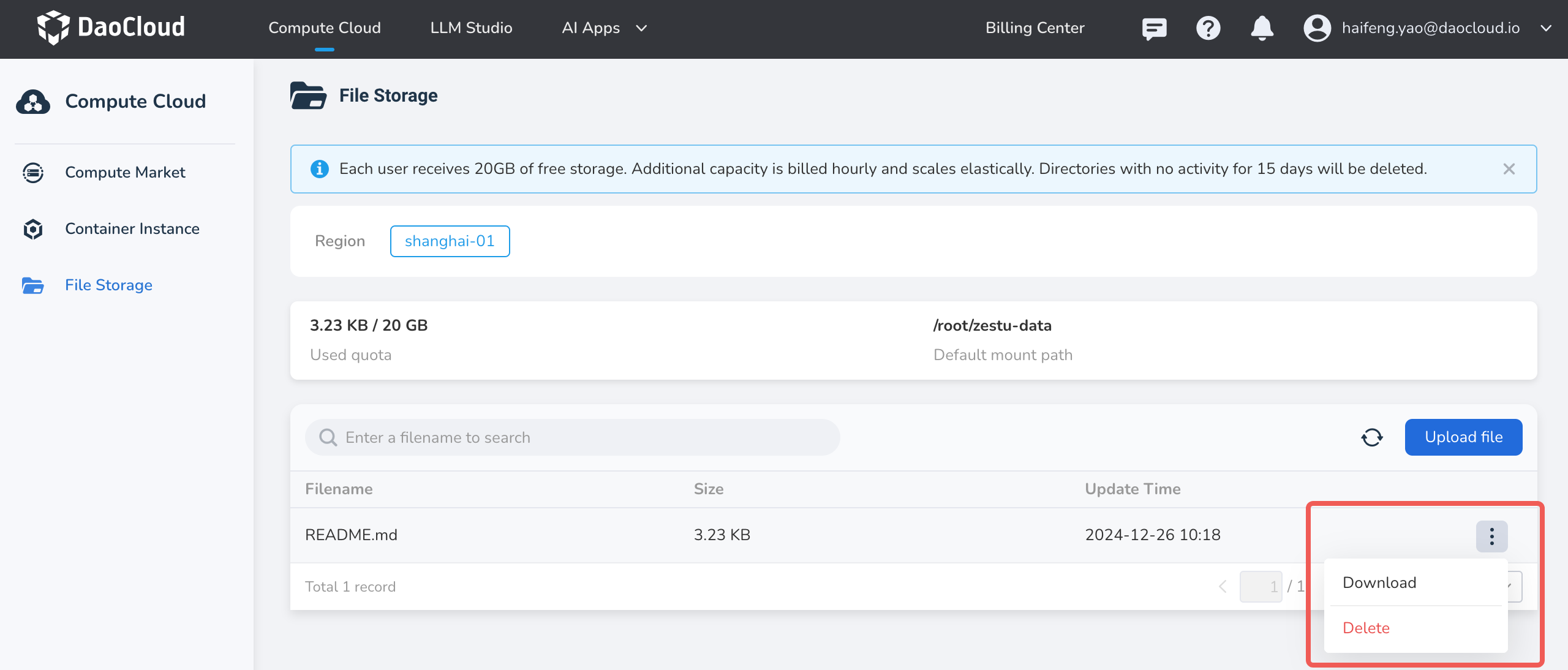Viewport: 1568px width, 670px height.
Task: Select Delete from the context menu
Action: click(x=1366, y=628)
